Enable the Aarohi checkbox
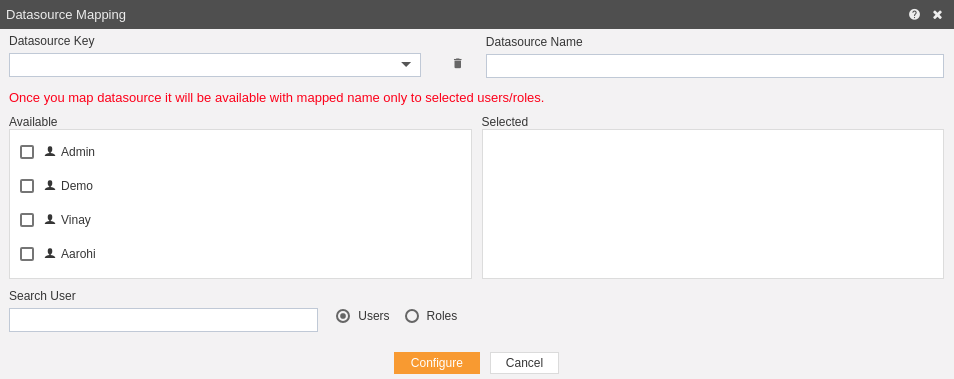 coord(27,254)
